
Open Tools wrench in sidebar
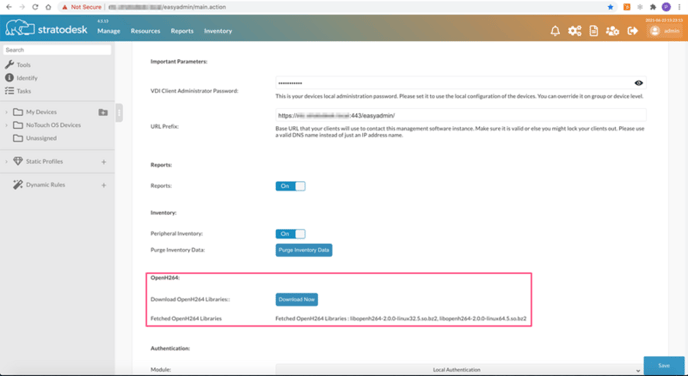coord(9,64)
